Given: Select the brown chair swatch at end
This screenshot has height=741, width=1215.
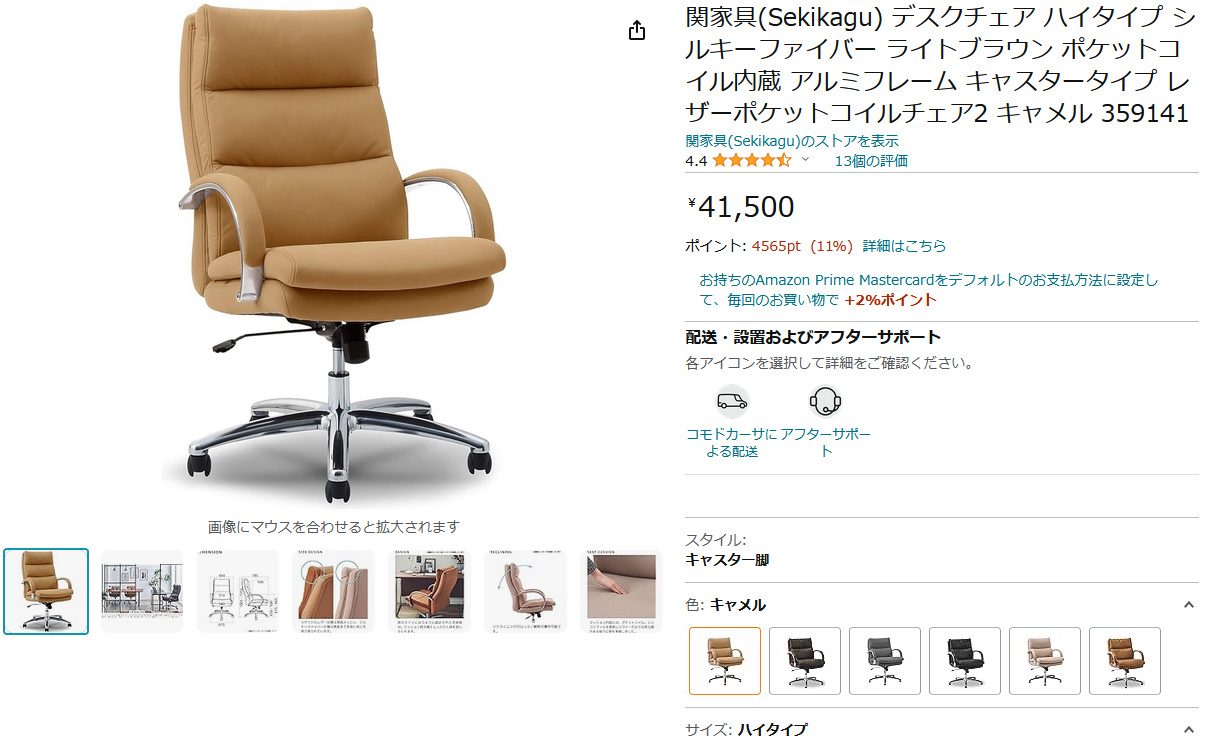Looking at the screenshot, I should tap(1125, 661).
